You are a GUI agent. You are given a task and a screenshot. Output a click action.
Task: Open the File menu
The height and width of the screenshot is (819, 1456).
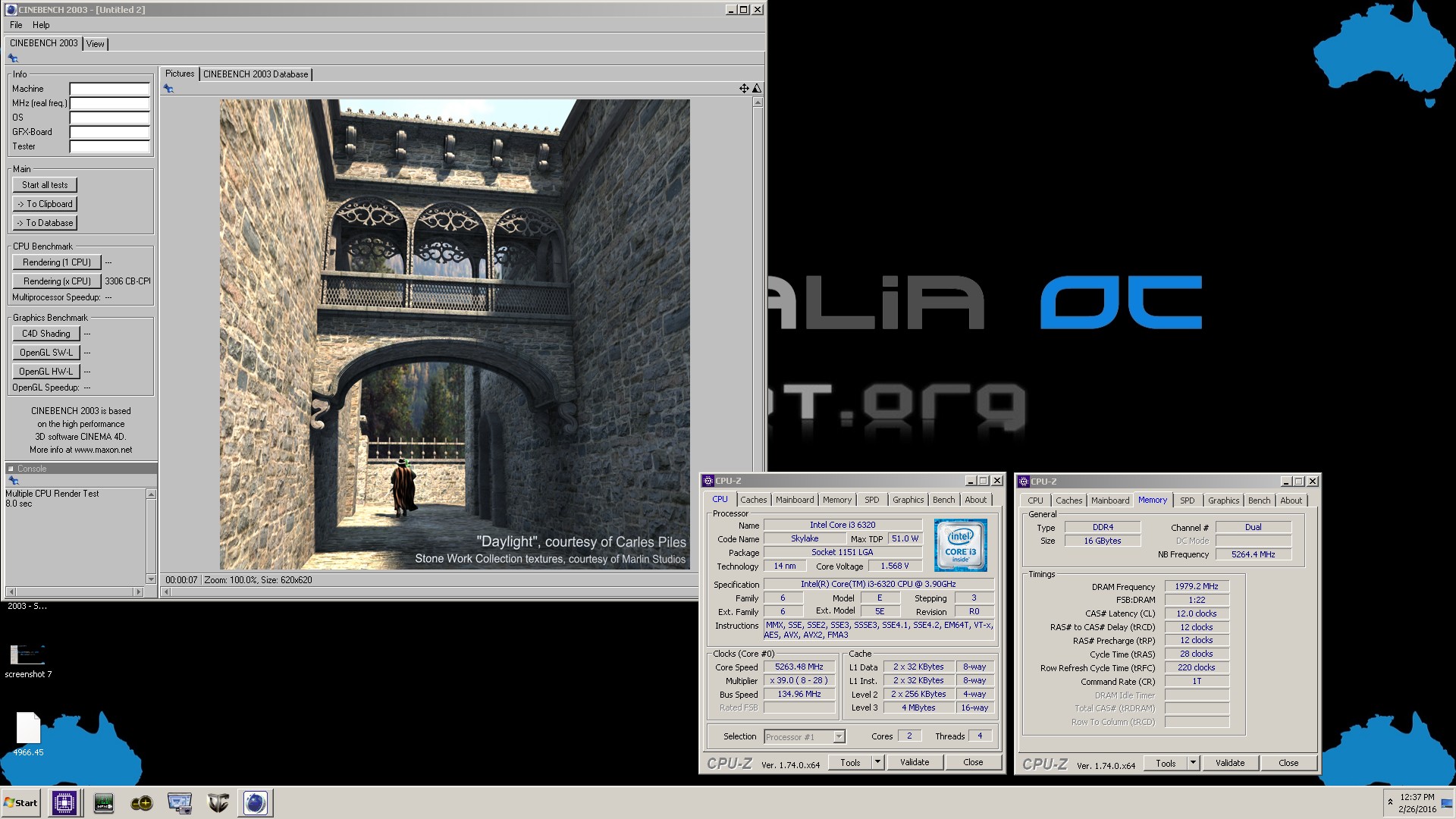coord(16,25)
